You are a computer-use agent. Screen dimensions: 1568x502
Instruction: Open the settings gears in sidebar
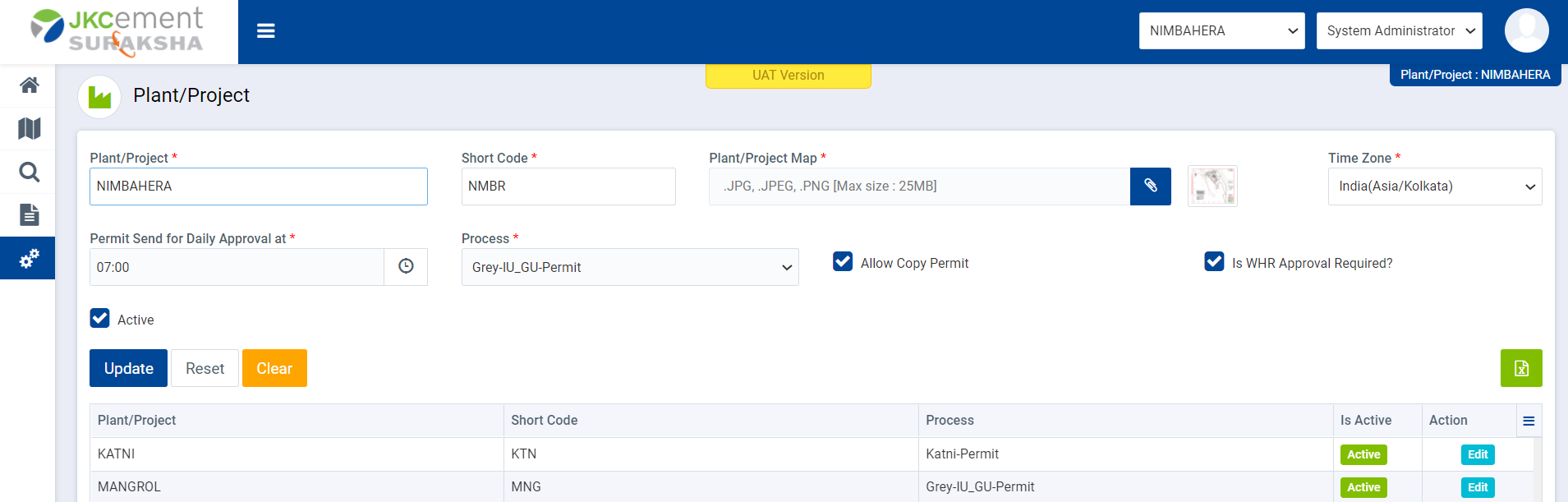30,258
